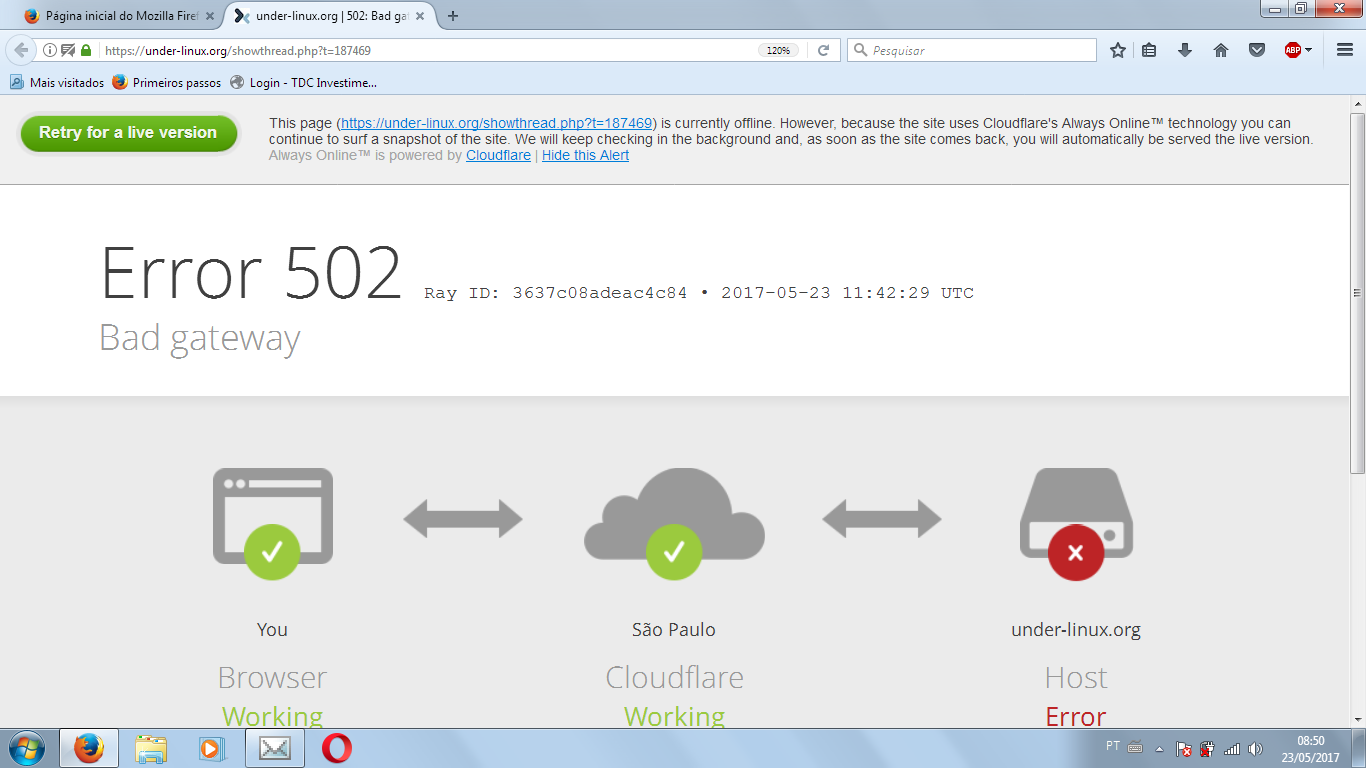Click the You label under the browser icon

click(x=272, y=629)
